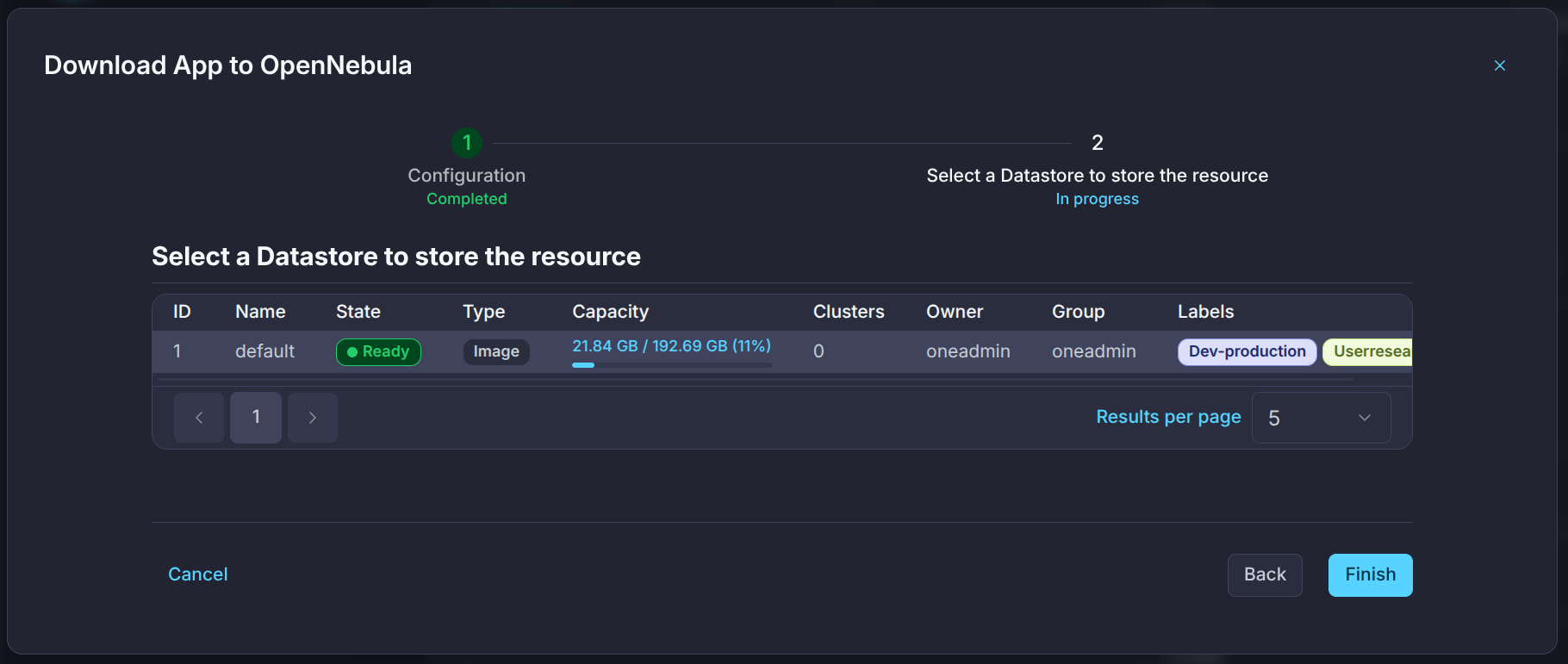Screen dimensions: 1568x664
Task: Go to next page arrow
Action: (313, 418)
